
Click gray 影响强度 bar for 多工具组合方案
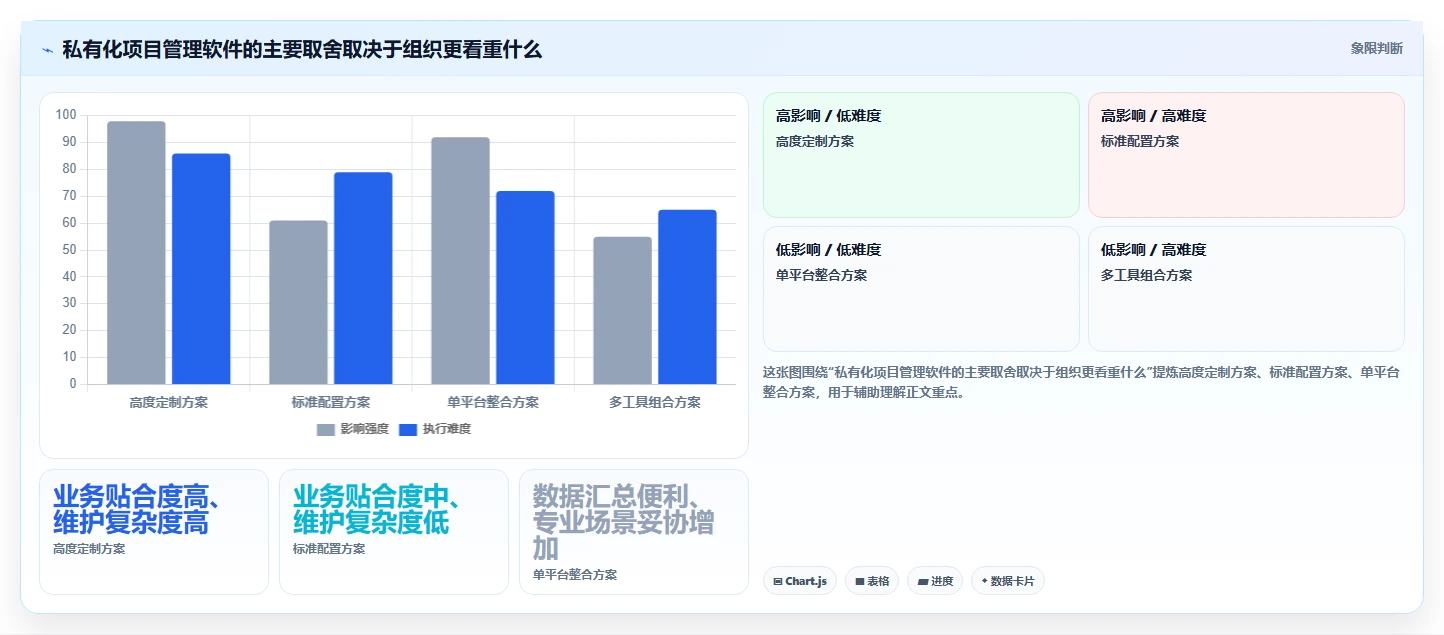(622, 310)
